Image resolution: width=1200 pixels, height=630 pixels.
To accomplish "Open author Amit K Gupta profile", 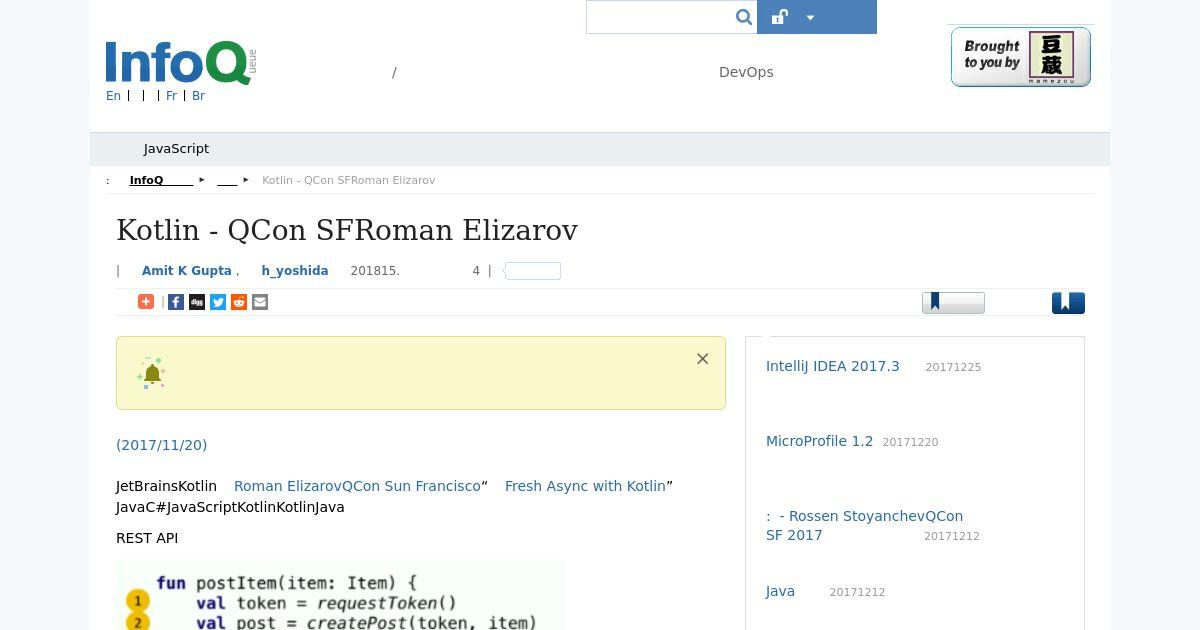I will click(186, 271).
